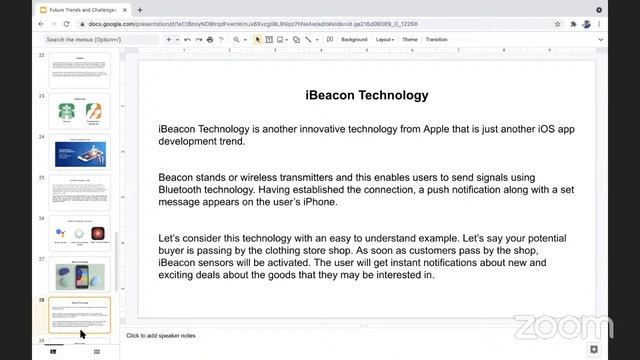Click the Theme button

pos(410,40)
